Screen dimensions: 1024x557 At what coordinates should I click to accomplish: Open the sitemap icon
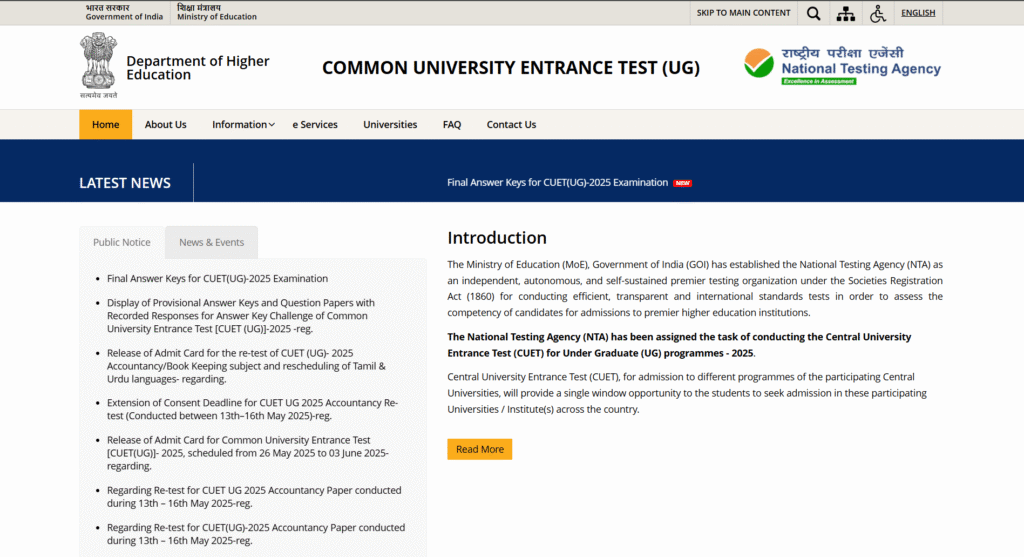[846, 13]
